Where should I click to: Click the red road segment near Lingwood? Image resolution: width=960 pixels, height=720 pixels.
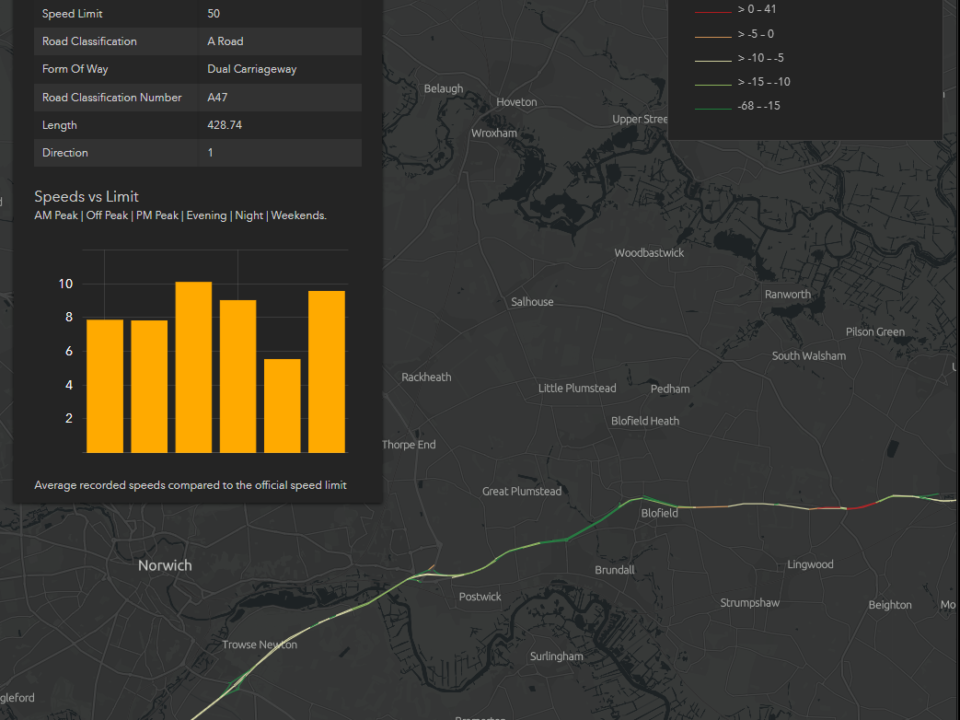point(860,507)
